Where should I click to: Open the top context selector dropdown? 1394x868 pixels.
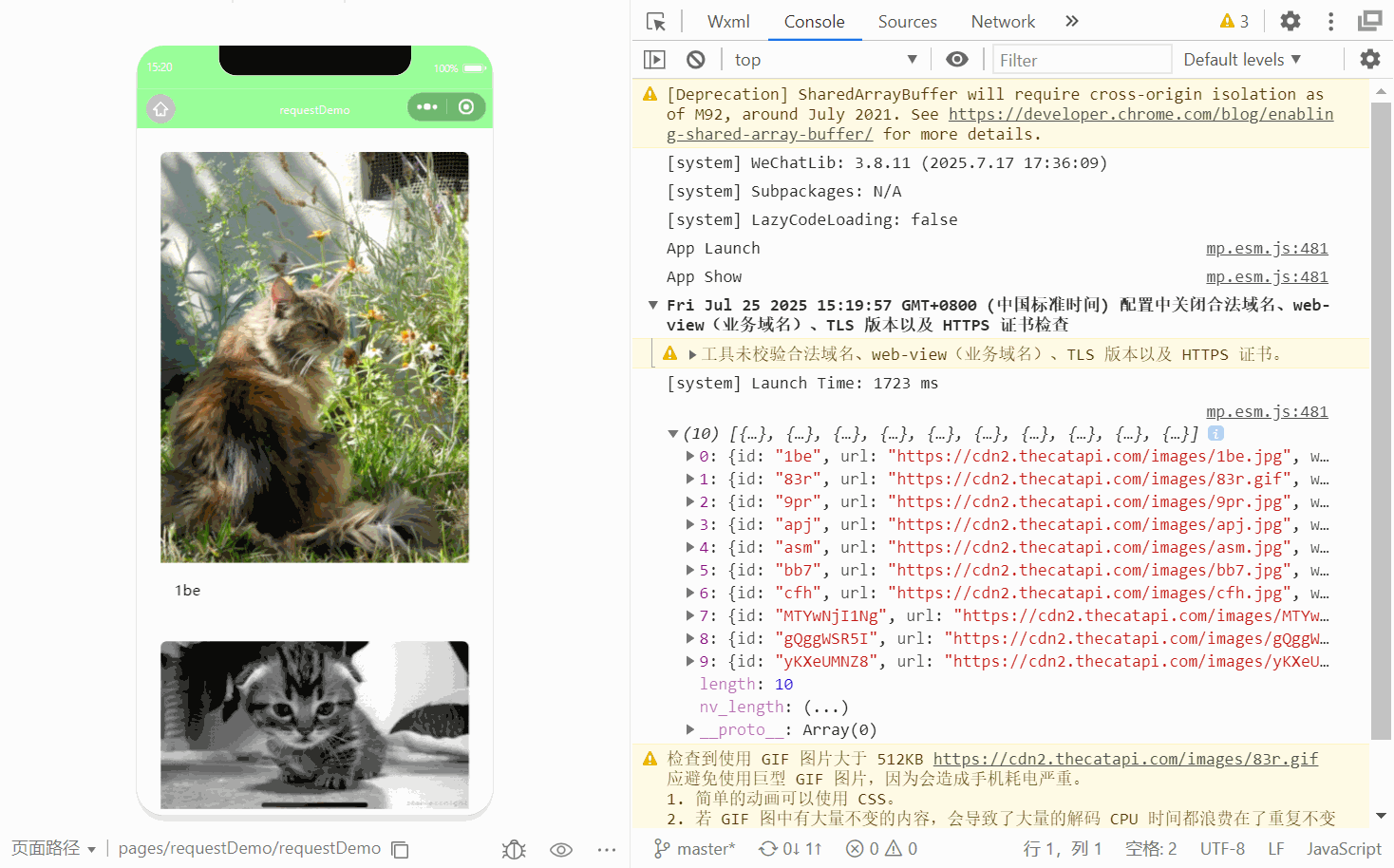click(x=825, y=60)
